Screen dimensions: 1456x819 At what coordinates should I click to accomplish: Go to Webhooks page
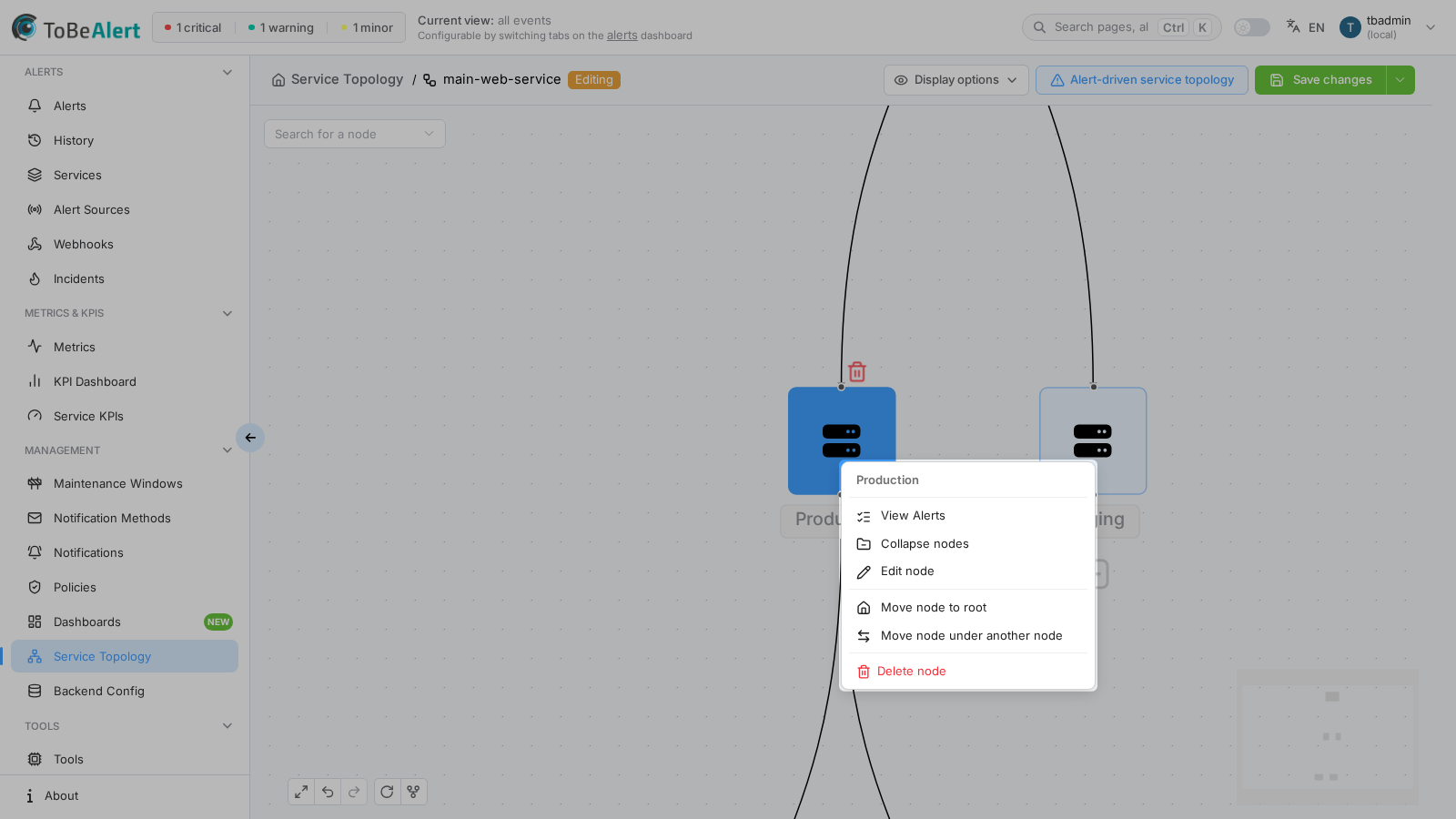[x=125, y=244]
